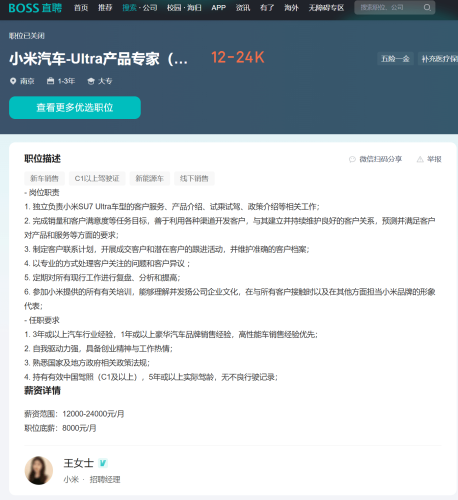Click the 12-24K salary text
The image size is (458, 500).
pos(238,57)
